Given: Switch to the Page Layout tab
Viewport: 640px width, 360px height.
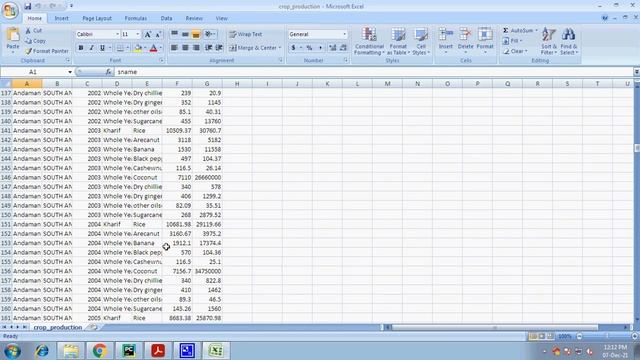Looking at the screenshot, I should [97, 18].
